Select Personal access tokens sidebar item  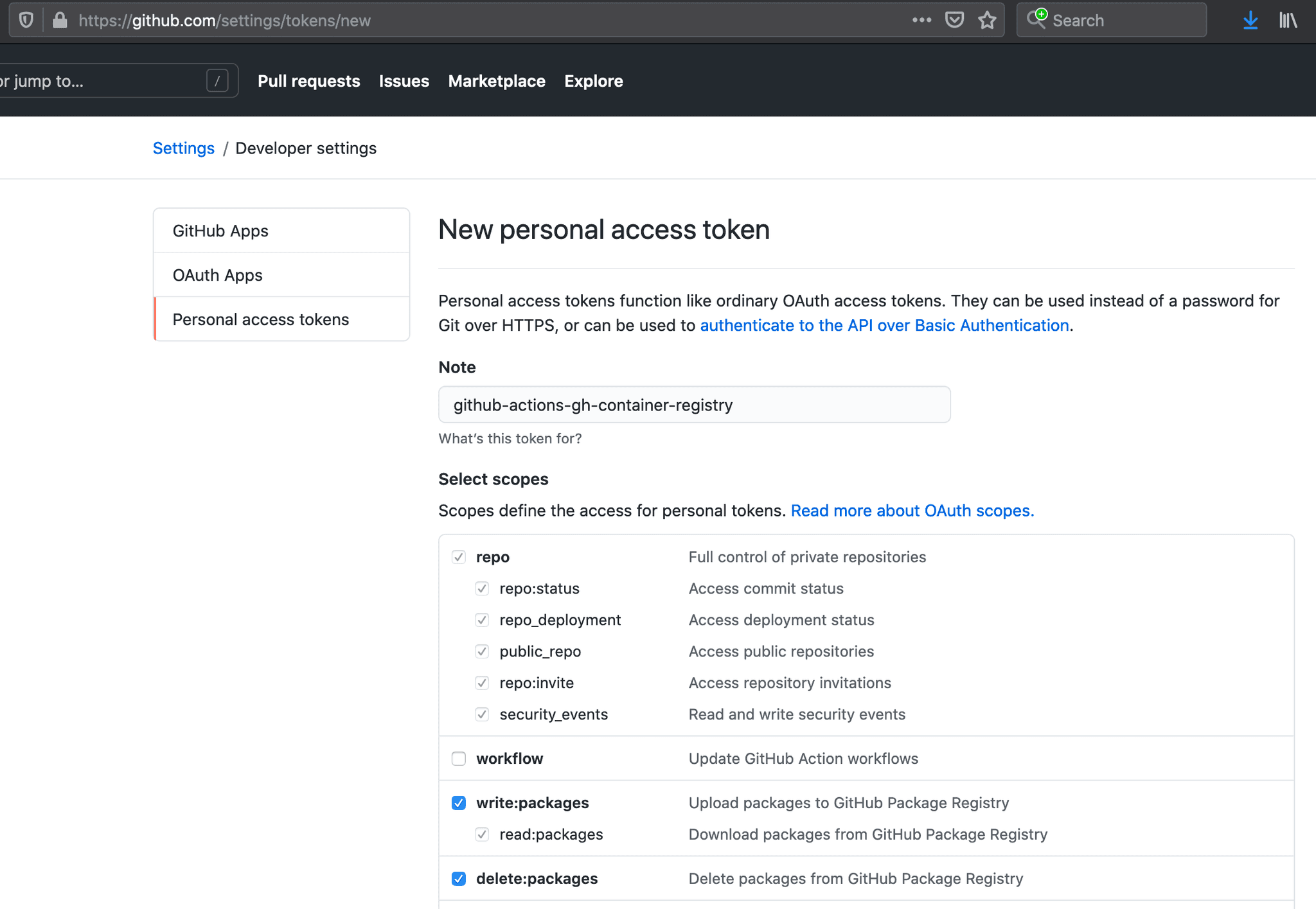(x=260, y=319)
